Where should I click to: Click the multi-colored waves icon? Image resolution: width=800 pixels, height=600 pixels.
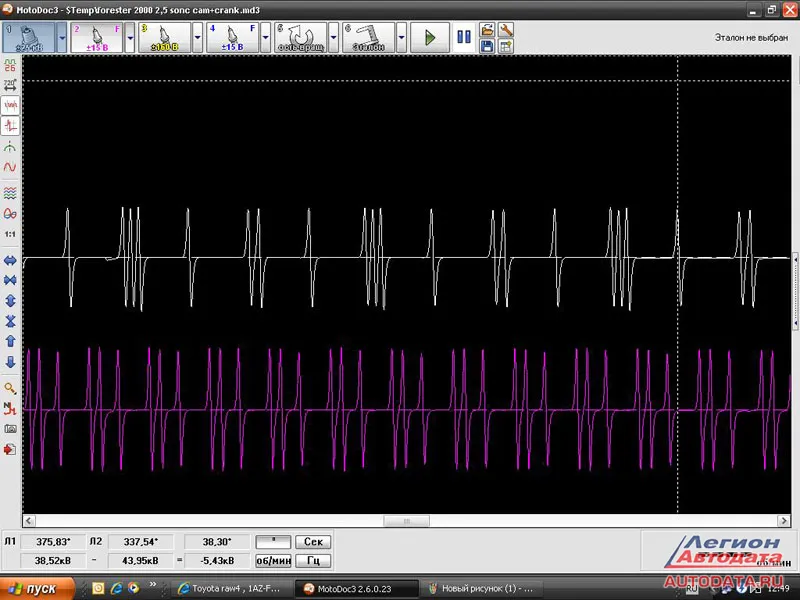(x=10, y=193)
